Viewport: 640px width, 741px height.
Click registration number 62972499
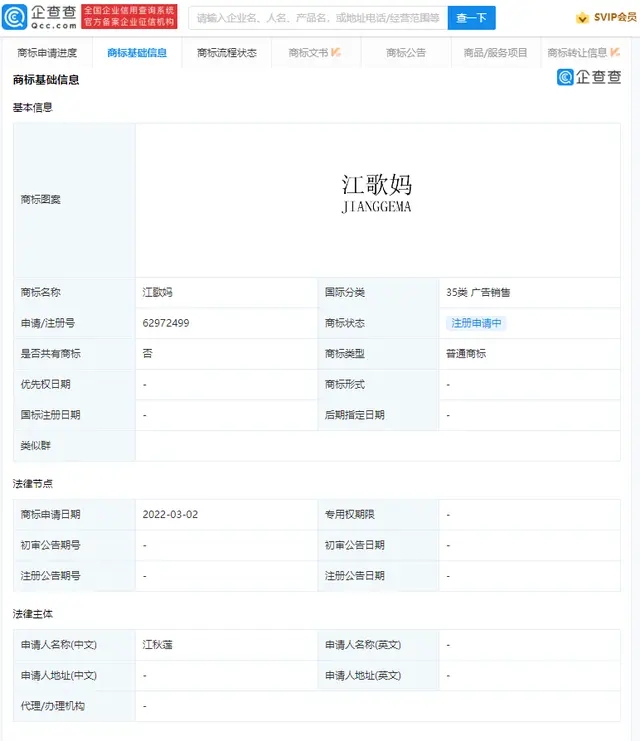(x=166, y=323)
